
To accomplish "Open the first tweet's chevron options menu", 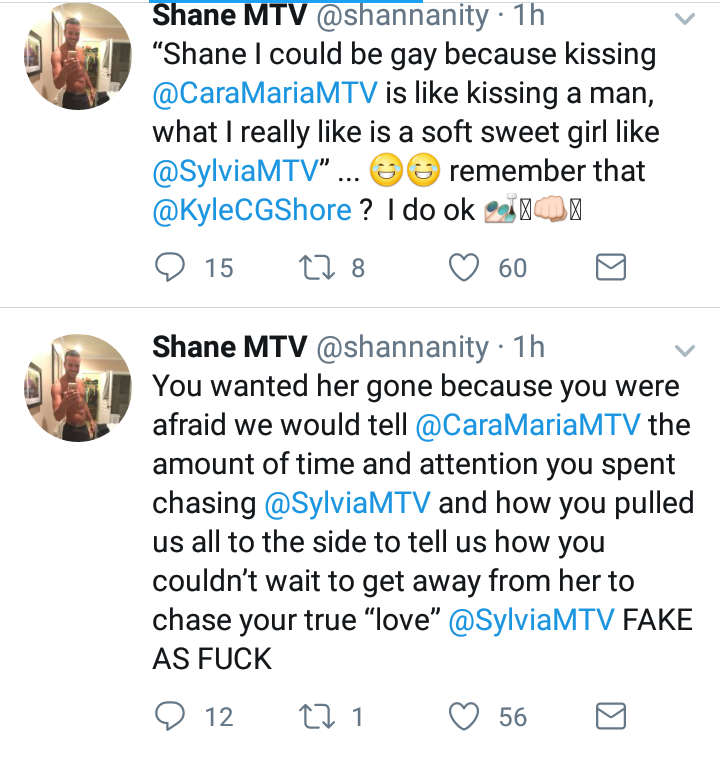I will pos(685,19).
